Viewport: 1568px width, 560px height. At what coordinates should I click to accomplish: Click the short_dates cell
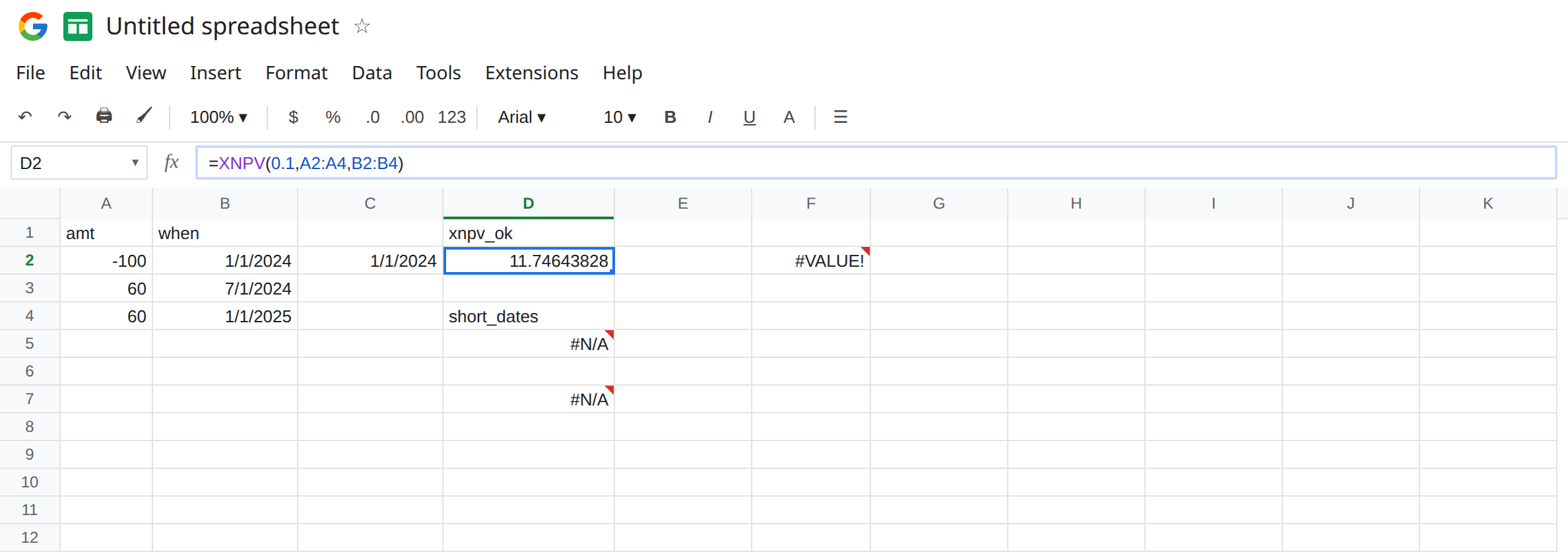[x=529, y=316]
